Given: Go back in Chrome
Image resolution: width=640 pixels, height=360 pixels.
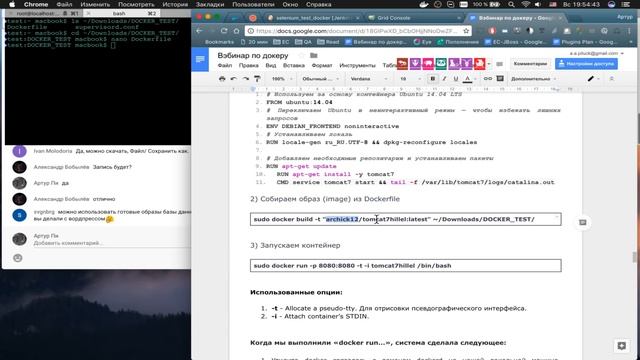Looking at the screenshot, I should (200, 31).
